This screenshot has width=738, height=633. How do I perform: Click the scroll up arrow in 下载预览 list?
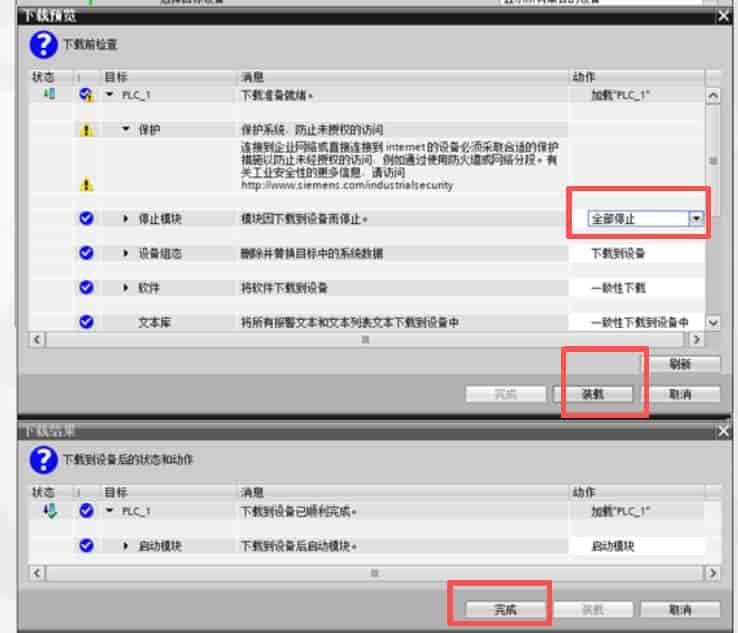(x=713, y=96)
